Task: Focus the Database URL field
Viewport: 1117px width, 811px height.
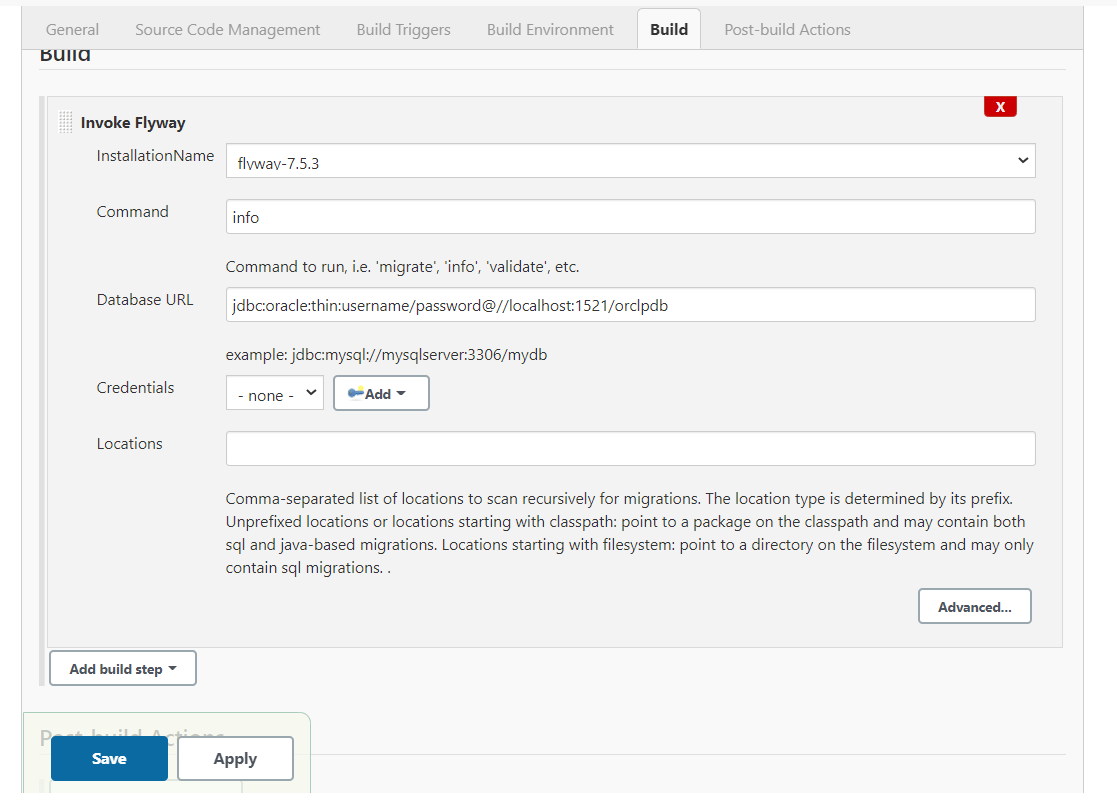Action: pyautogui.click(x=630, y=305)
